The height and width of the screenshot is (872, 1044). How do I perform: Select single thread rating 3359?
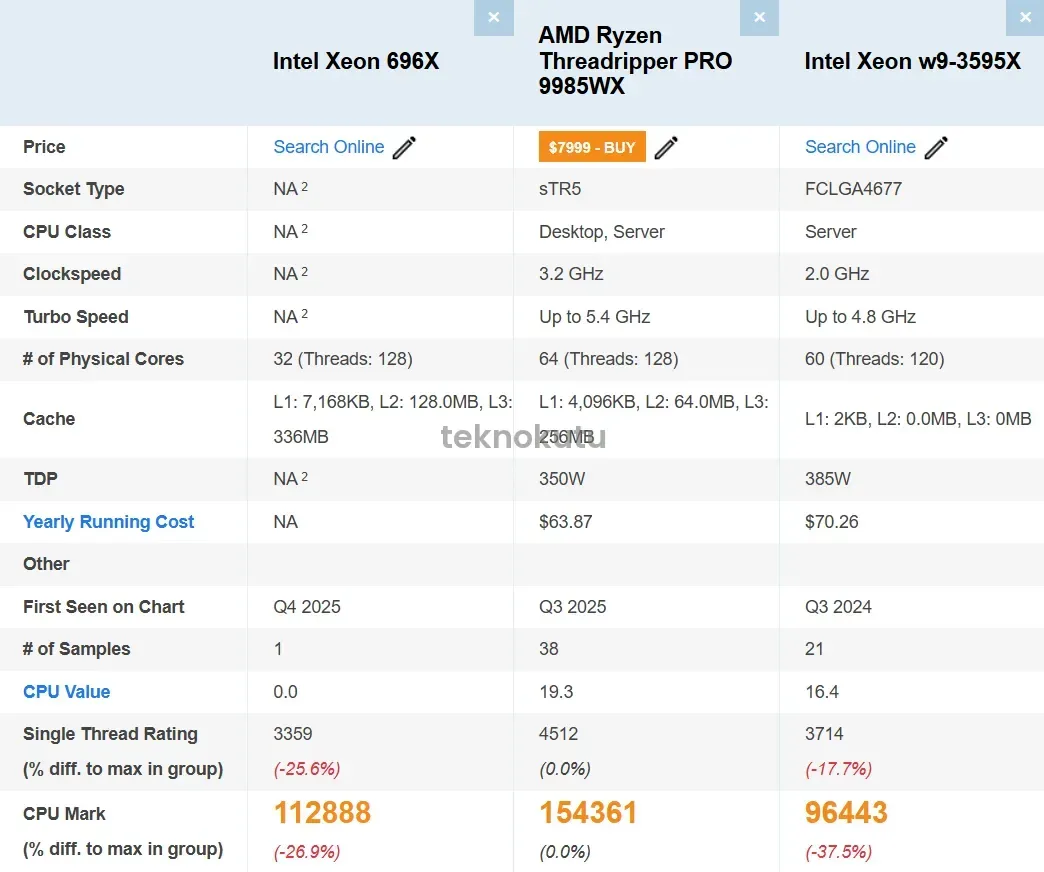(293, 734)
